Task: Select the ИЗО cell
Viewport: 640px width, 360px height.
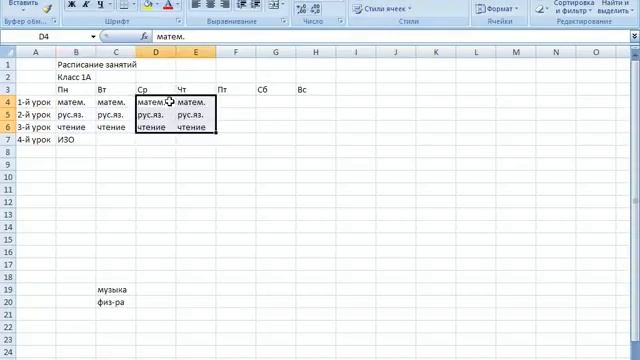Action: (76, 140)
